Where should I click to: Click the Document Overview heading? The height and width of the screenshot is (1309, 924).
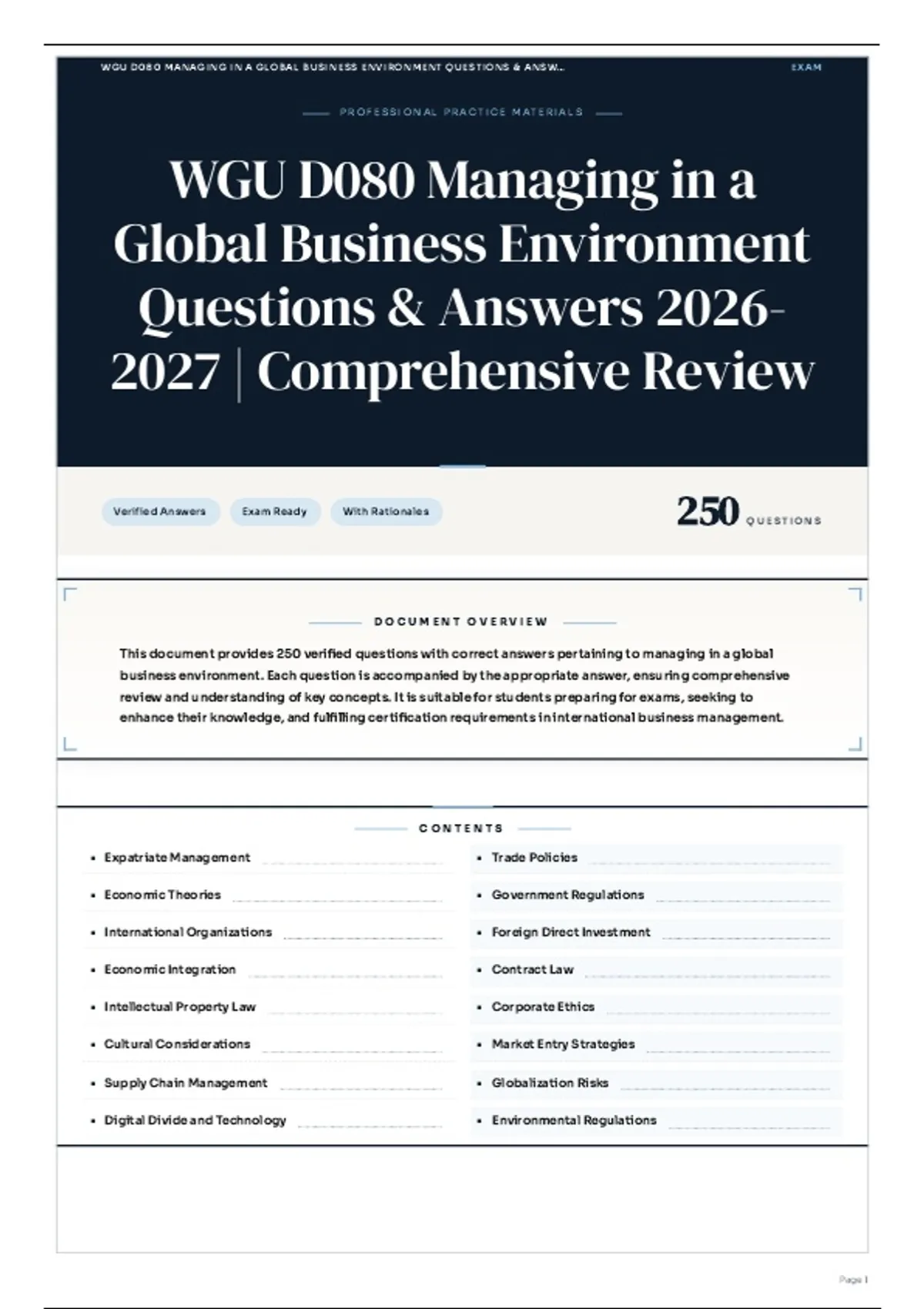[461, 621]
